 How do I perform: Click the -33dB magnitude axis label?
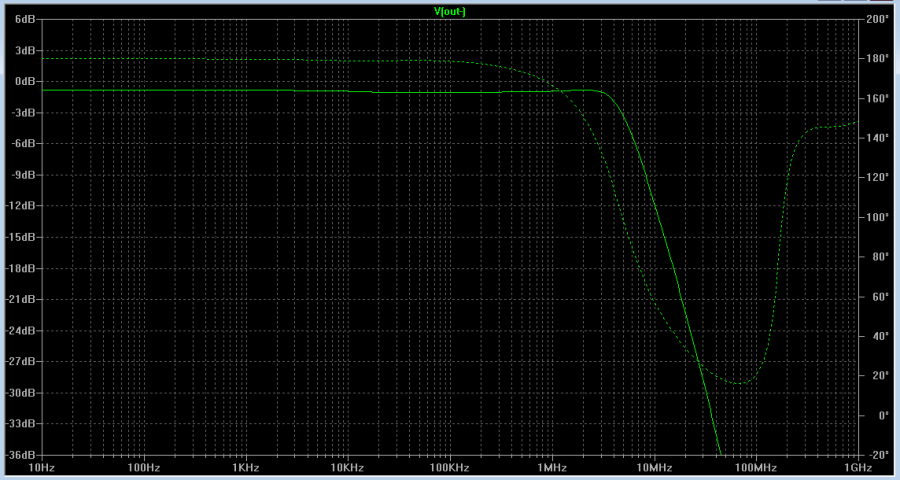click(x=21, y=424)
